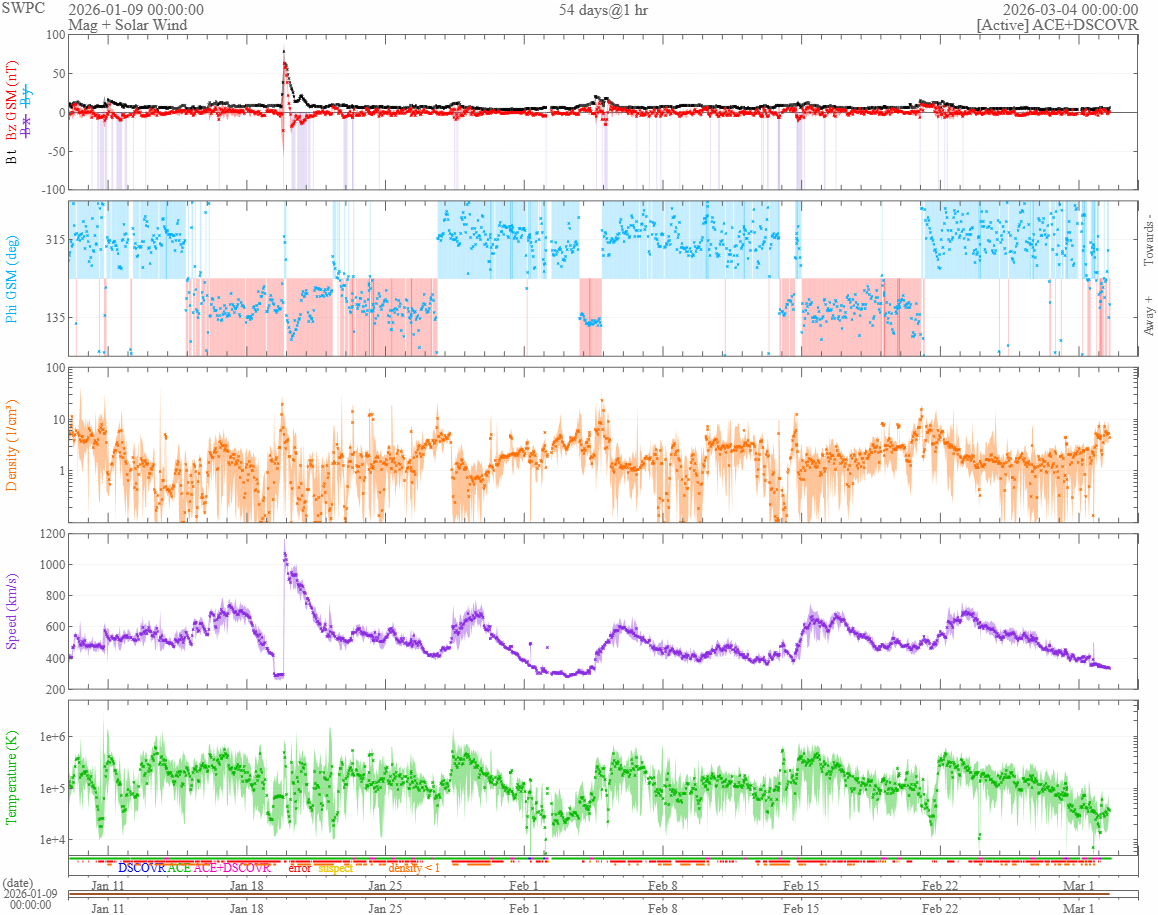Select the '54 days@1 hr' time span label

pyautogui.click(x=603, y=10)
